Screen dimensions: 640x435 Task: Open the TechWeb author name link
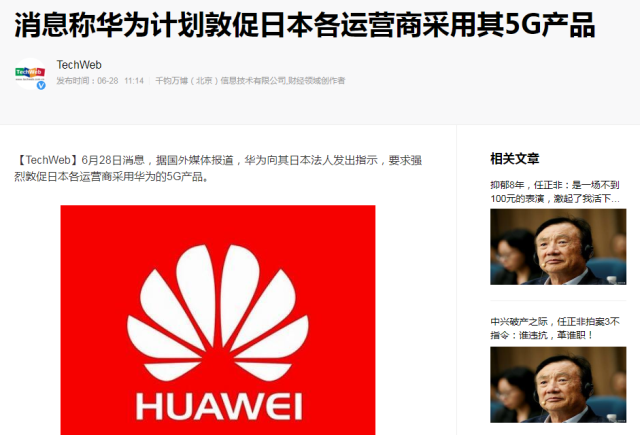pos(79,65)
